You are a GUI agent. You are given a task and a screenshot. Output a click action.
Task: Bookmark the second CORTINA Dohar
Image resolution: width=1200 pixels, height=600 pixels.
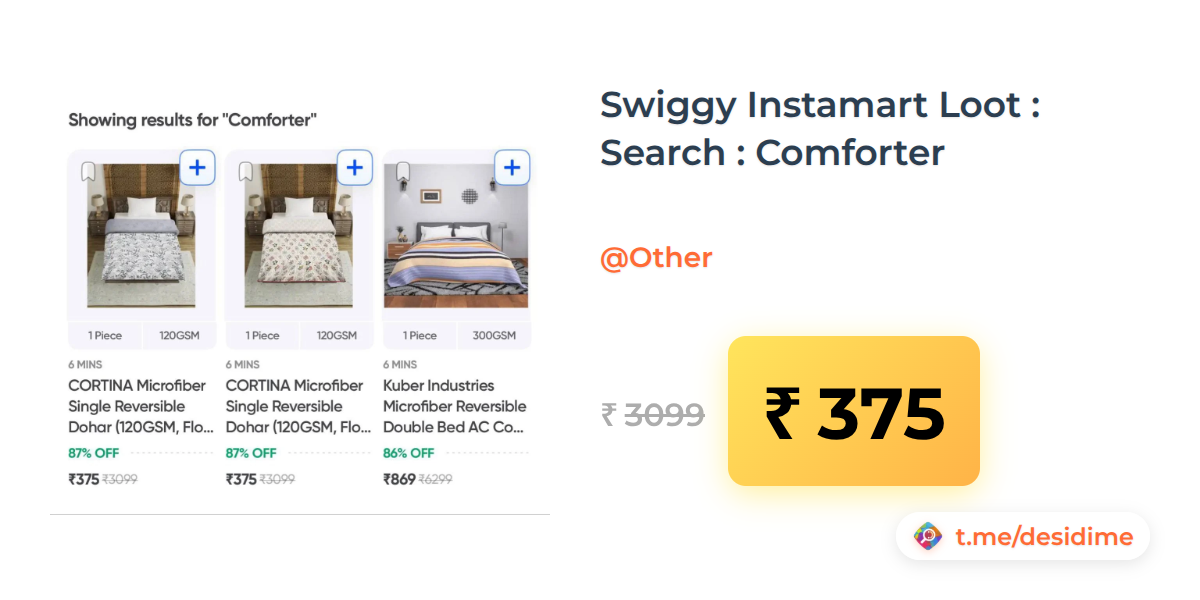coord(246,172)
